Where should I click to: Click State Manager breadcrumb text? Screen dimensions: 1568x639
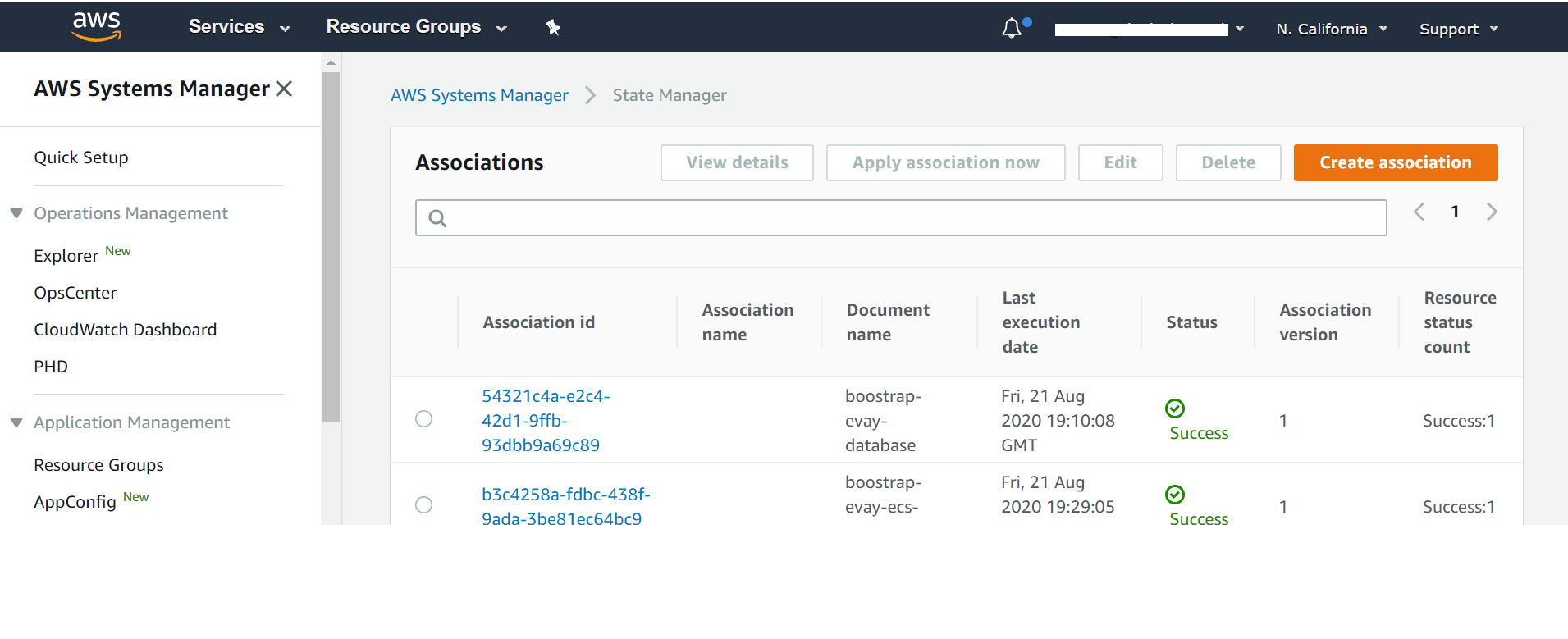pyautogui.click(x=670, y=95)
